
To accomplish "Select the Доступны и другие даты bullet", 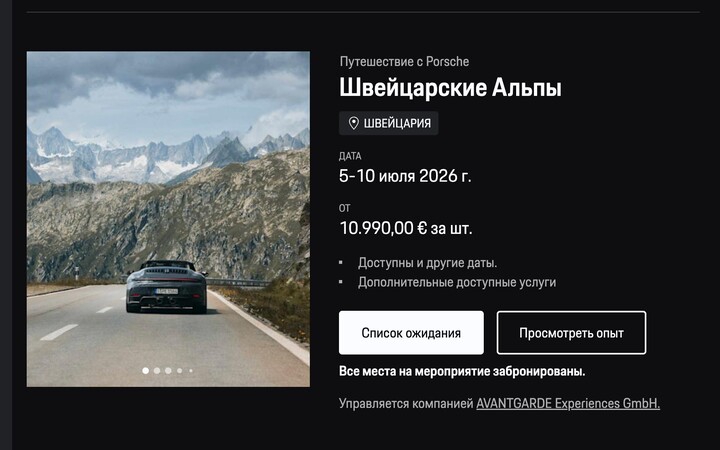I will (x=428, y=263).
